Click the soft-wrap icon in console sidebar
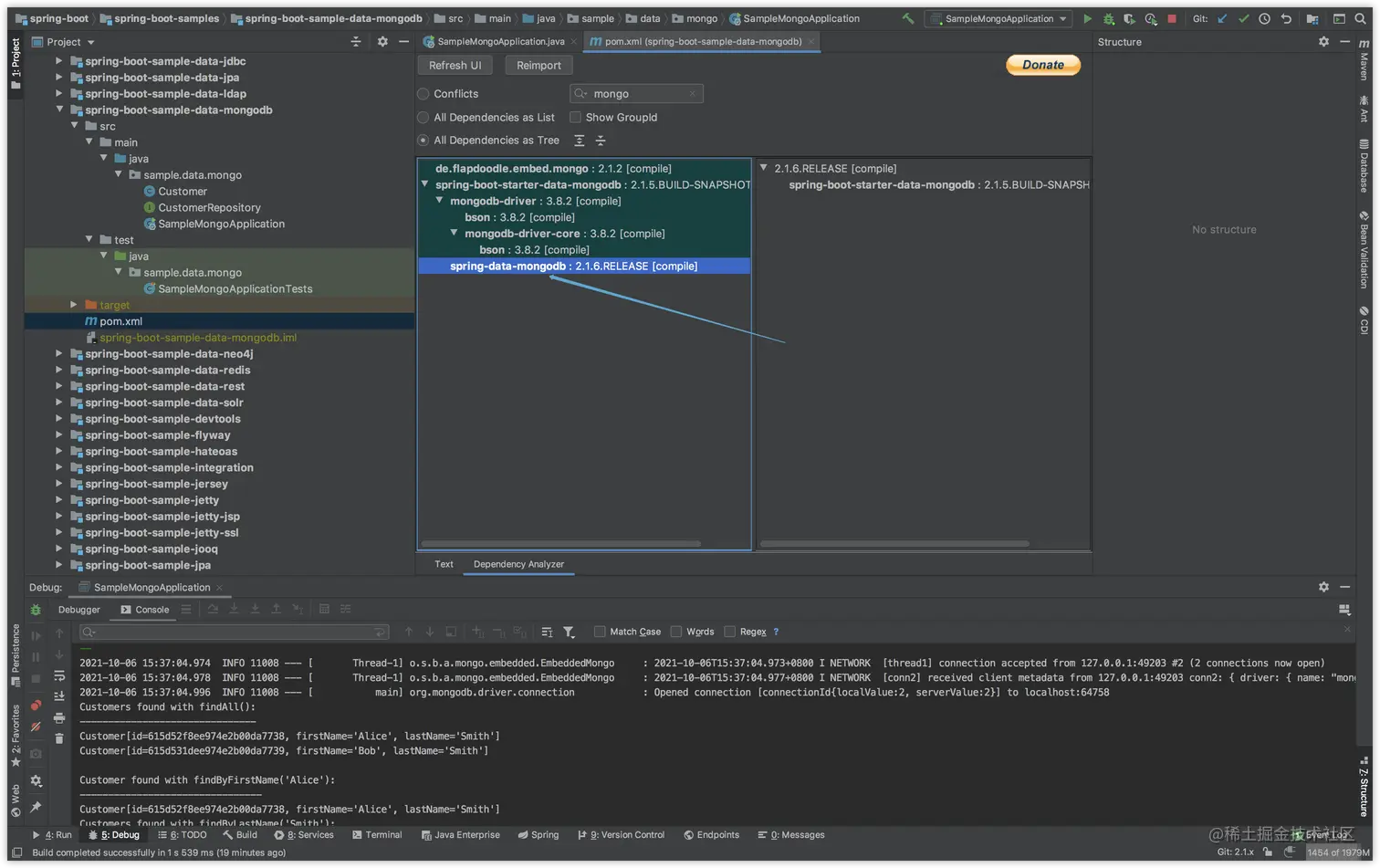The image size is (1380, 868). coord(59,676)
